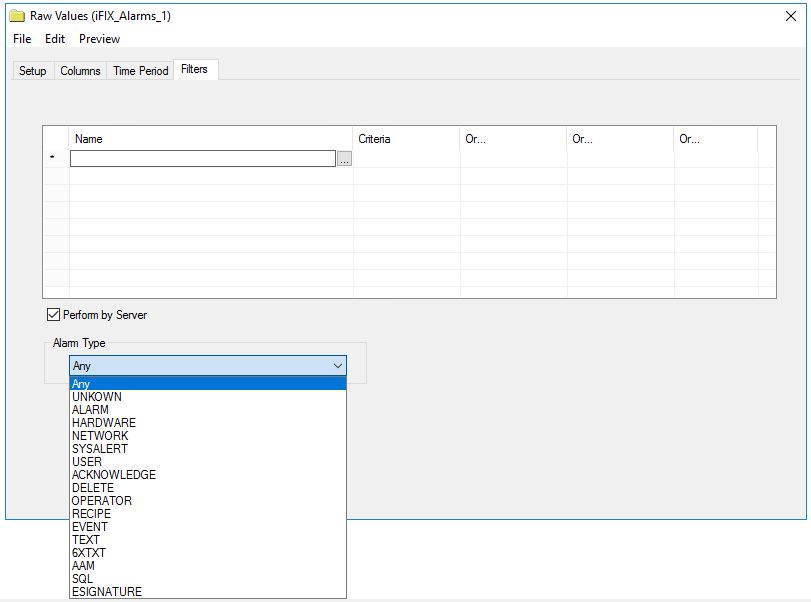Click the Name filter input field
Screen dimensions: 811x602
(203, 158)
